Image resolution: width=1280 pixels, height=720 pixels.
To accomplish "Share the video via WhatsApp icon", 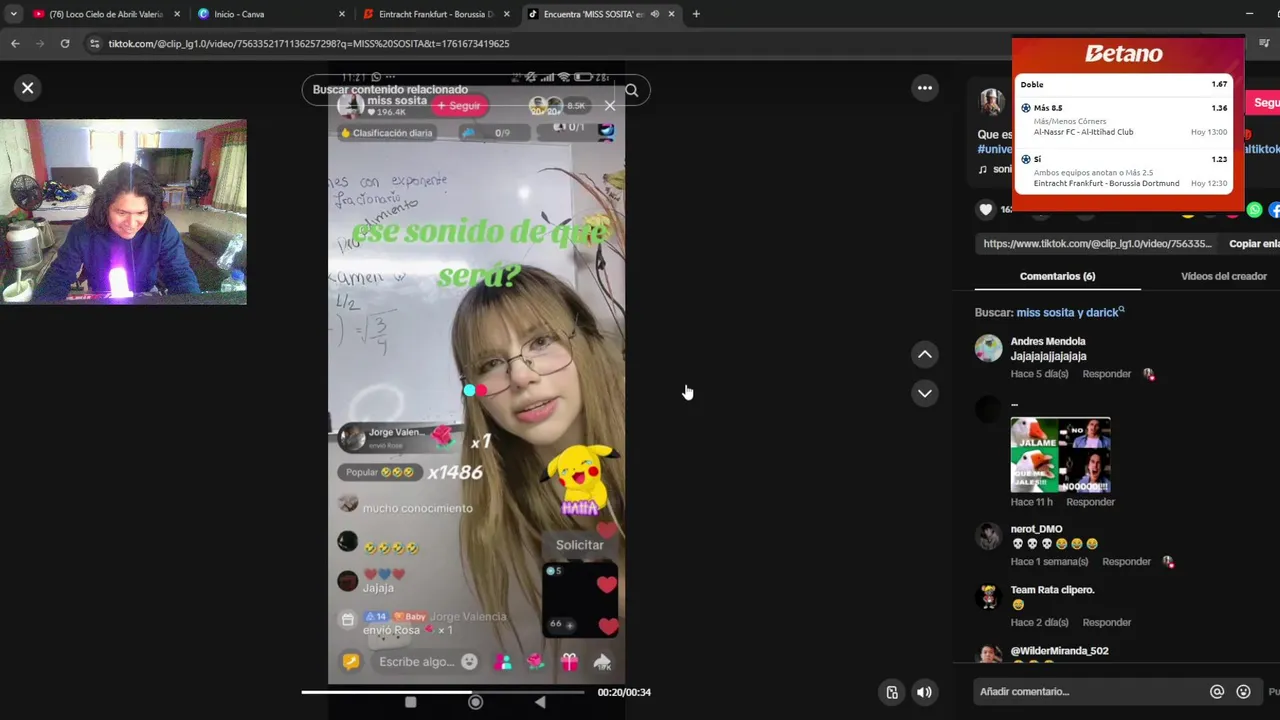I will coord(1254,210).
